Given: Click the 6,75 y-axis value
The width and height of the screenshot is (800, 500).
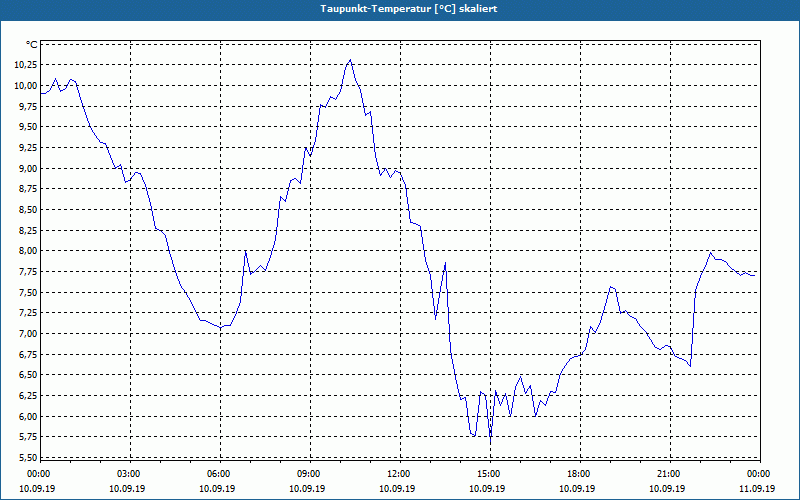Looking at the screenshot, I should coord(28,354).
